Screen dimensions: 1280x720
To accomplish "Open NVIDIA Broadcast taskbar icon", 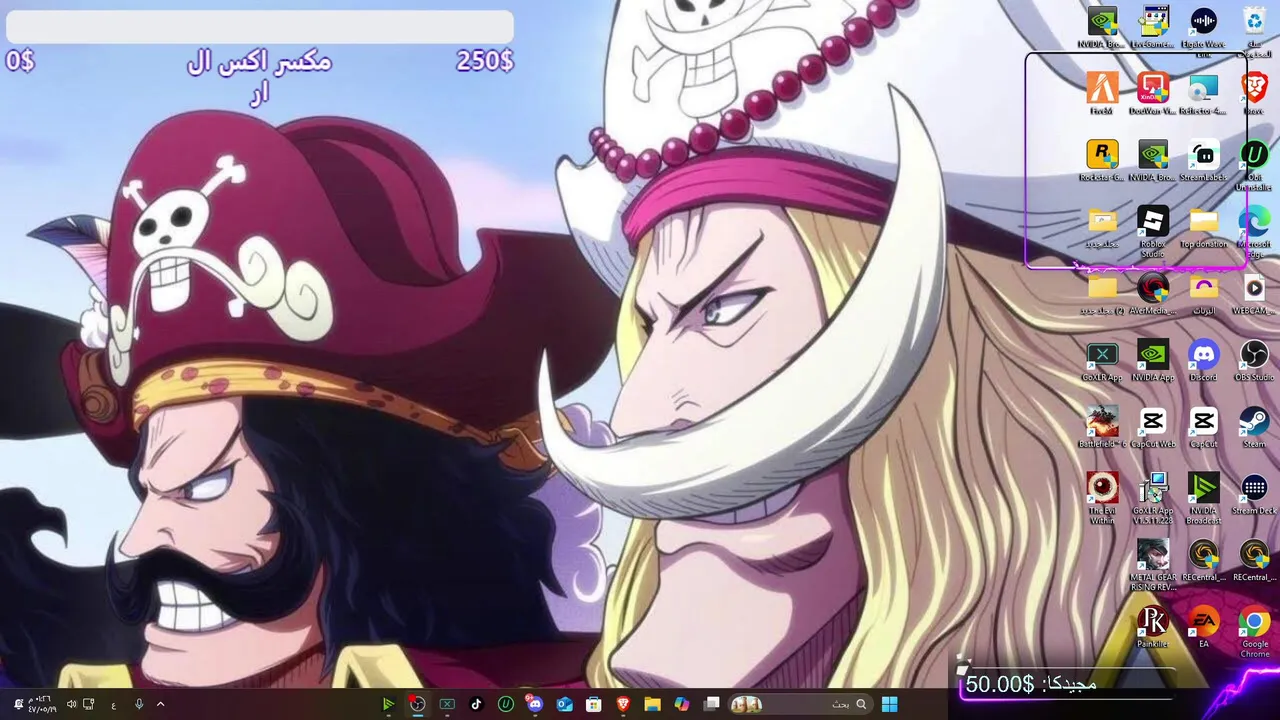I will click(x=388, y=704).
